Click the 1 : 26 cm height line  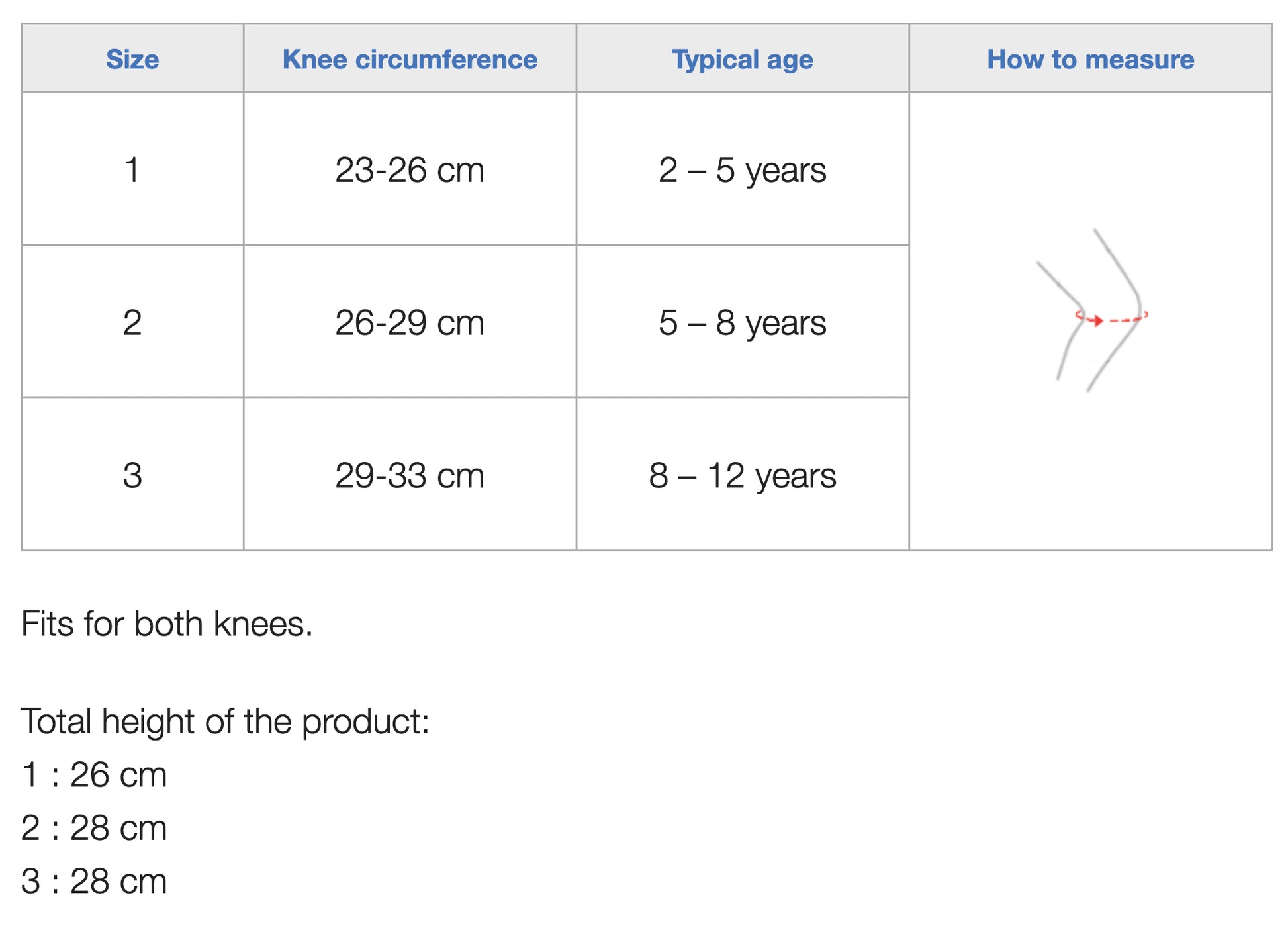point(94,774)
